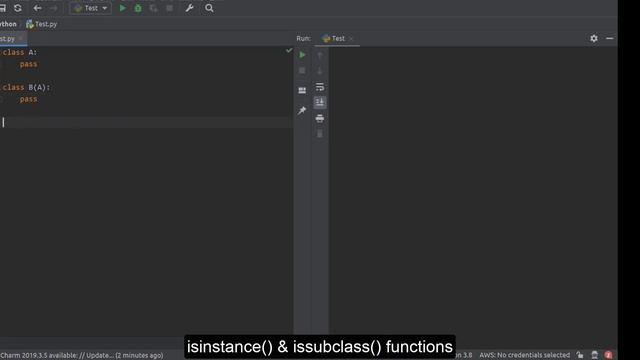Close the Test.py editor tab

(x=21, y=39)
